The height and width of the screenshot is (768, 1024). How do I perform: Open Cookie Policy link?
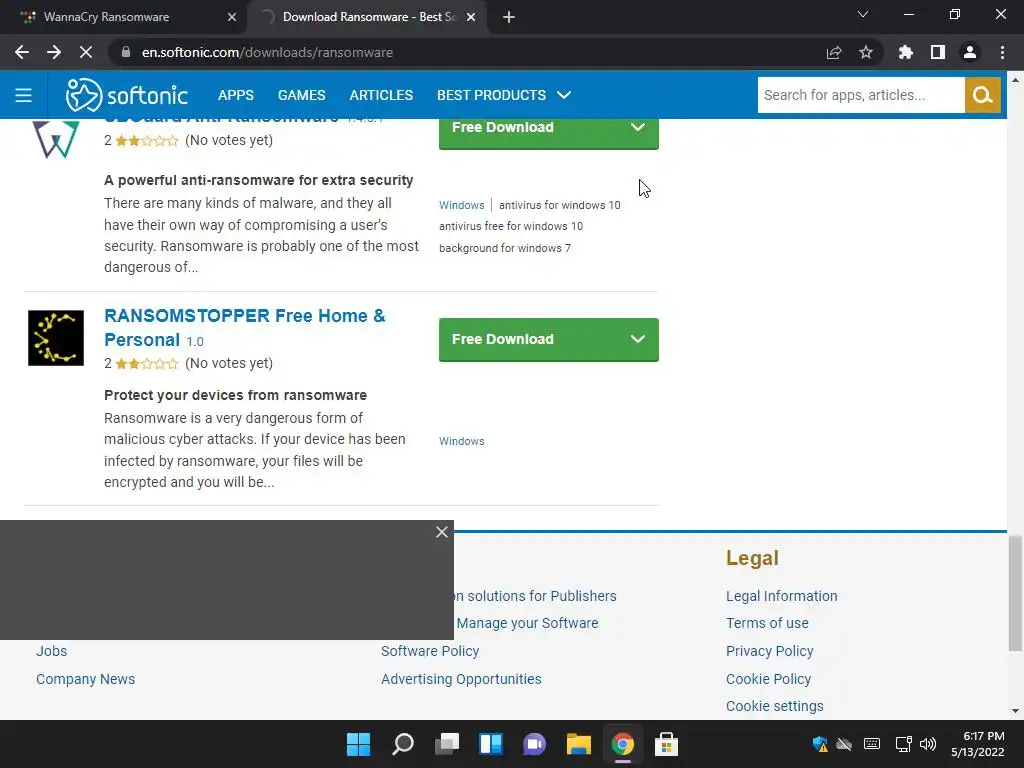[x=769, y=679]
